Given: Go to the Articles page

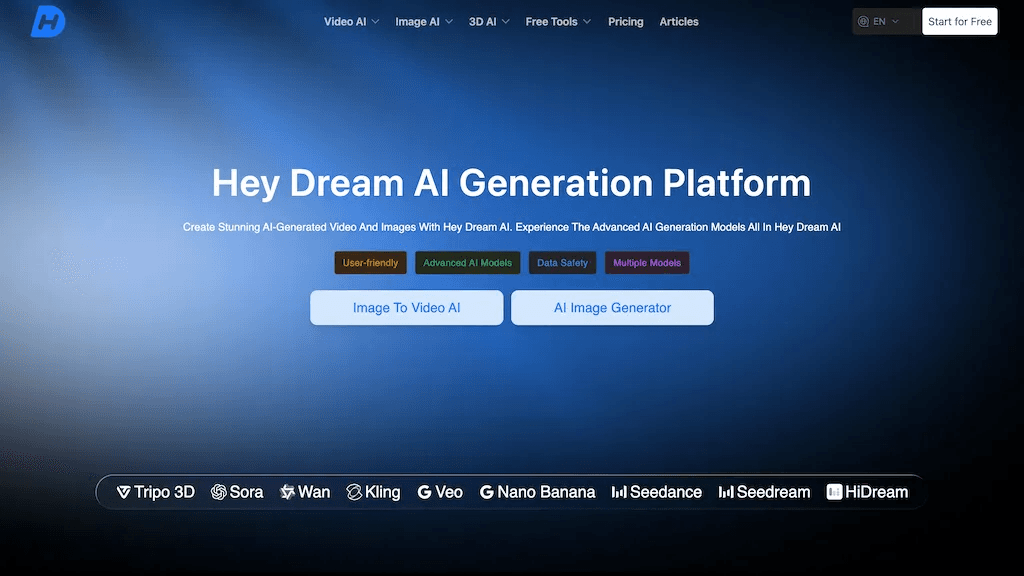Looking at the screenshot, I should click(679, 22).
